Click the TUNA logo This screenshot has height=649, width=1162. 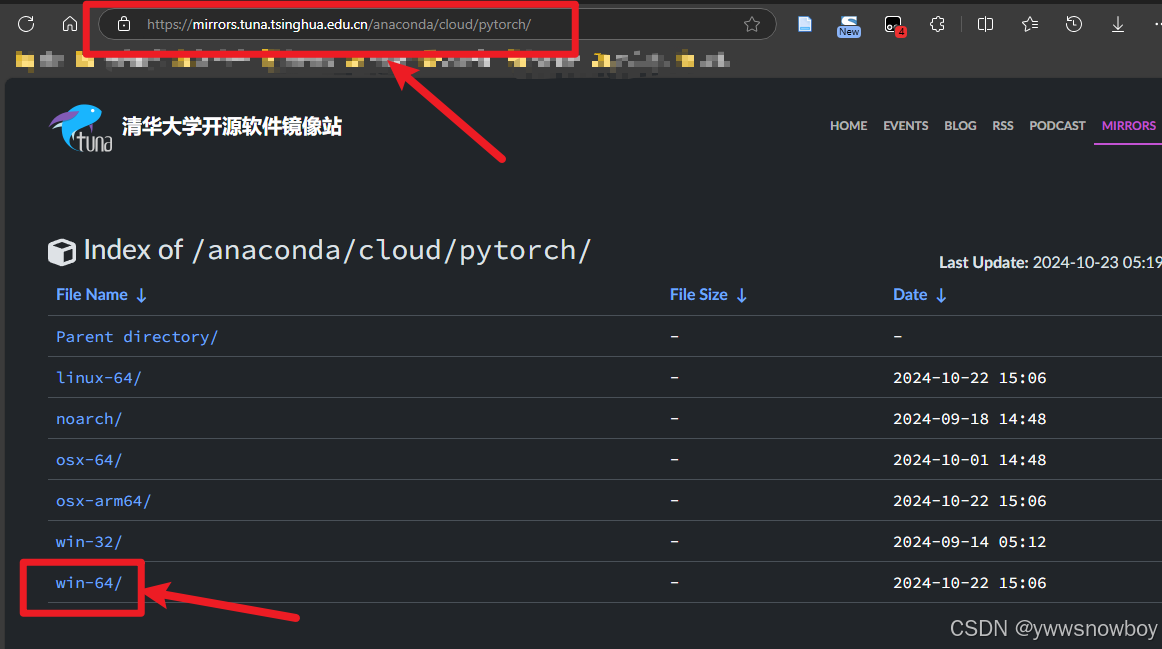coord(81,127)
